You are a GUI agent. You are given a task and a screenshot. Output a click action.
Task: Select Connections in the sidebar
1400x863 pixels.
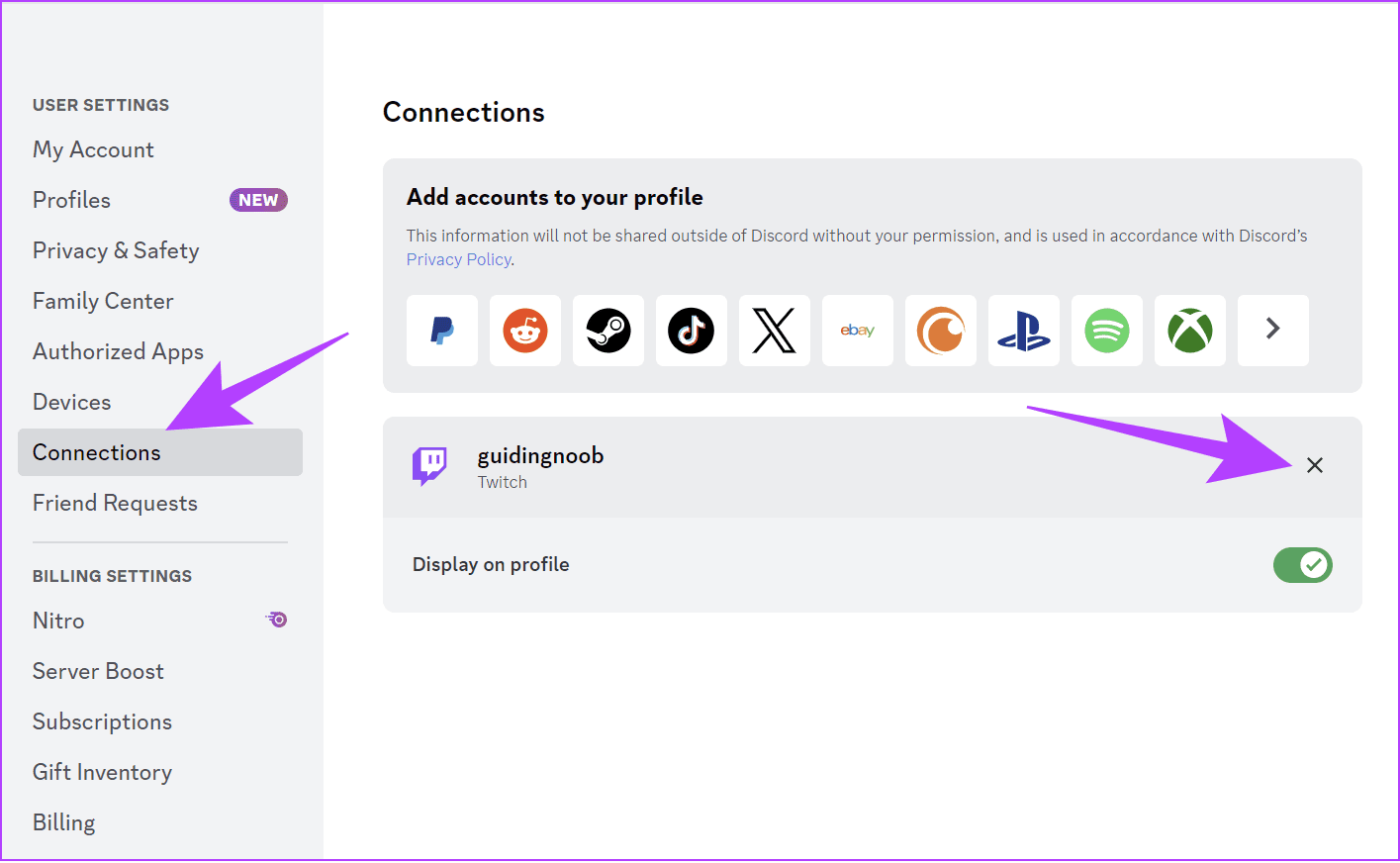[160, 452]
